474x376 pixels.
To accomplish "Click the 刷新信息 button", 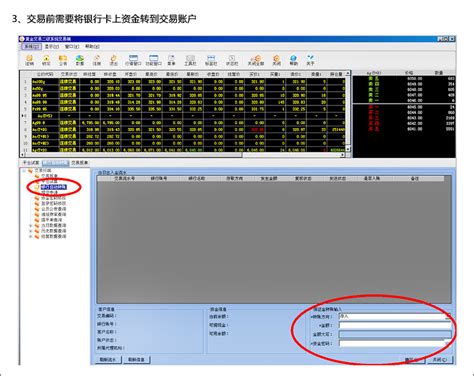I will pos(137,360).
